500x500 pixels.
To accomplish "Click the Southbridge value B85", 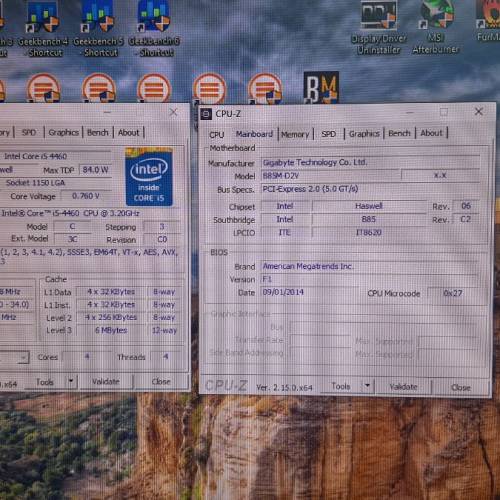I will point(369,219).
